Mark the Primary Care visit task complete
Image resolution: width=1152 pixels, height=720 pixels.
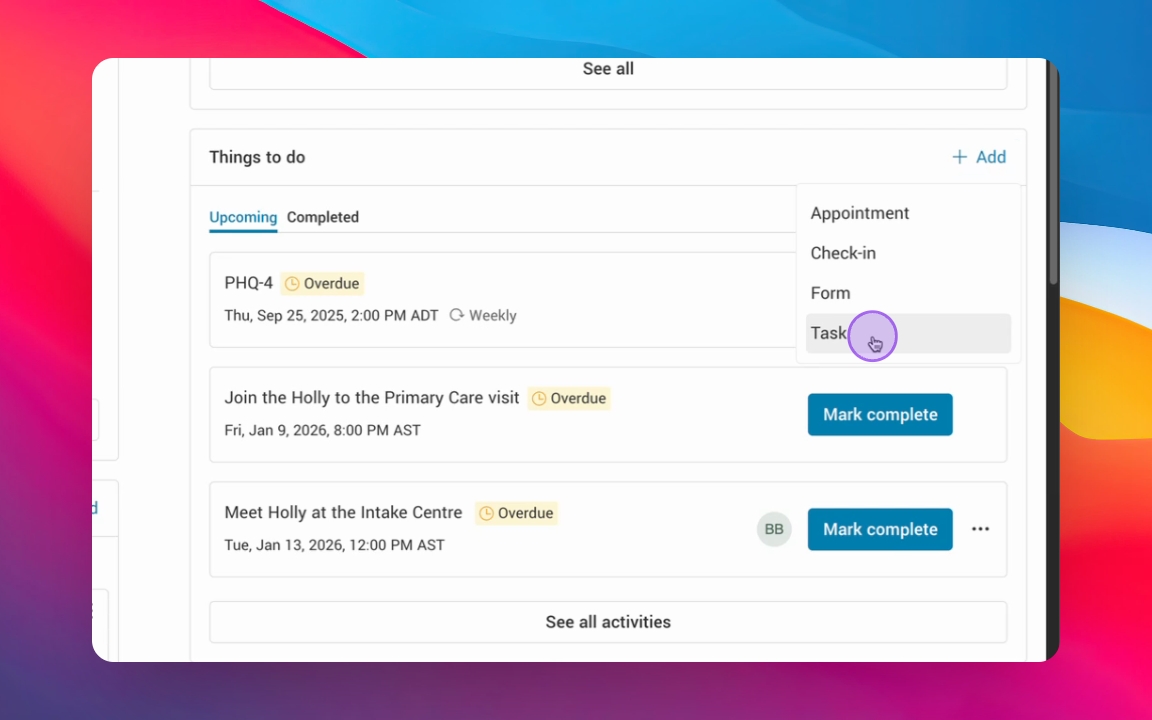pyautogui.click(x=880, y=414)
